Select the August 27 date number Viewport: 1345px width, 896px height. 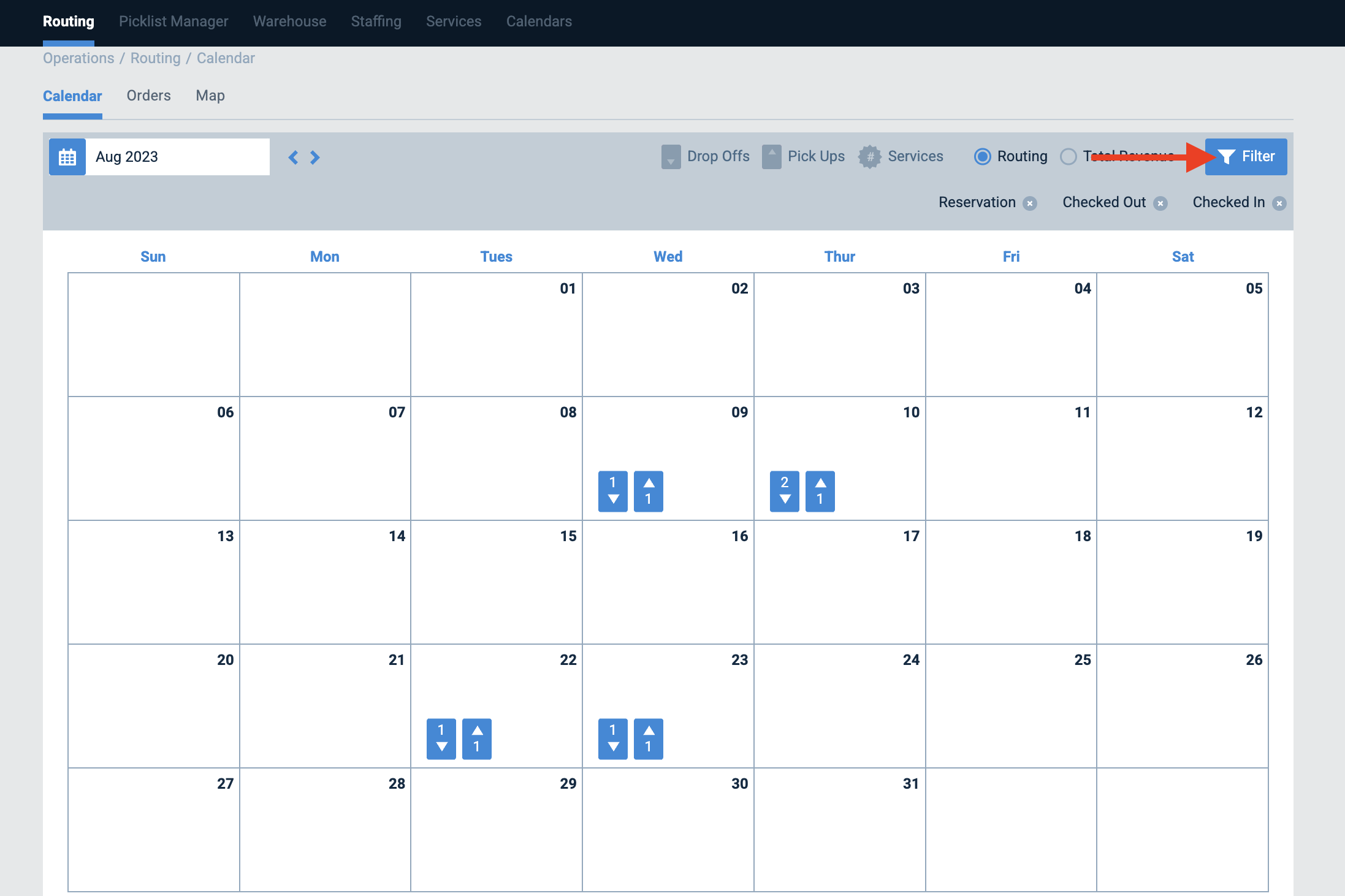[226, 784]
